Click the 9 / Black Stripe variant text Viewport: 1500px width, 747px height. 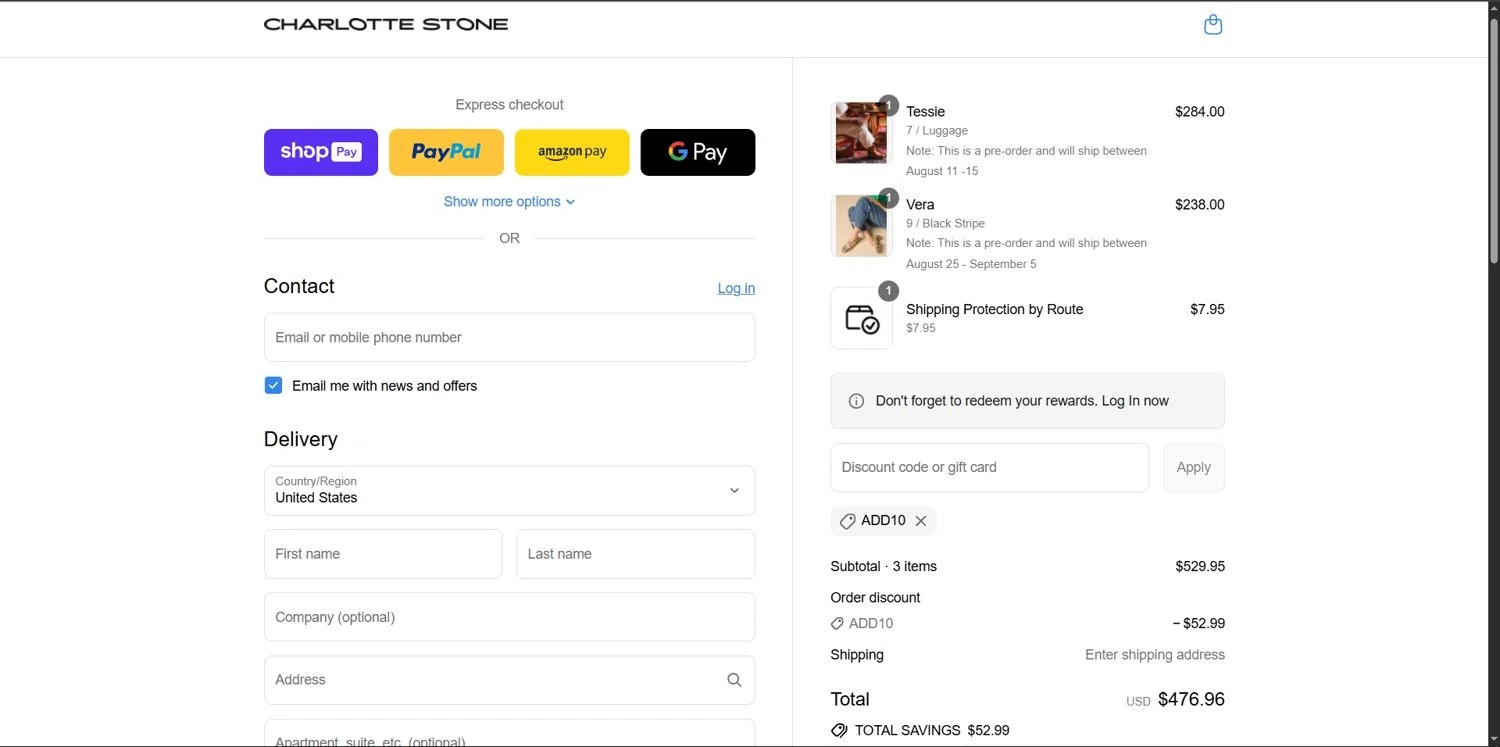tap(945, 223)
